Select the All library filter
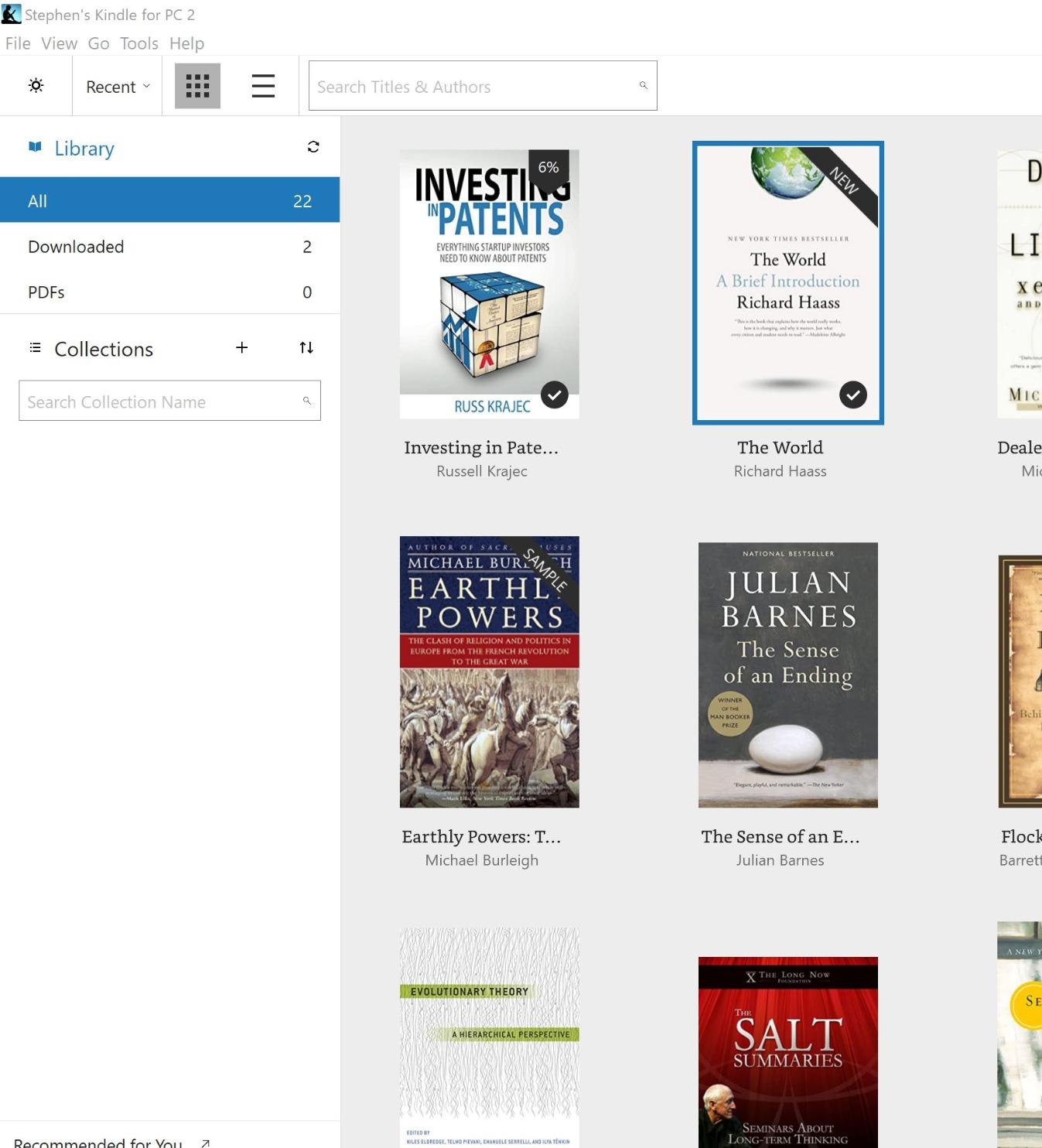This screenshot has width=1042, height=1148. point(169,200)
